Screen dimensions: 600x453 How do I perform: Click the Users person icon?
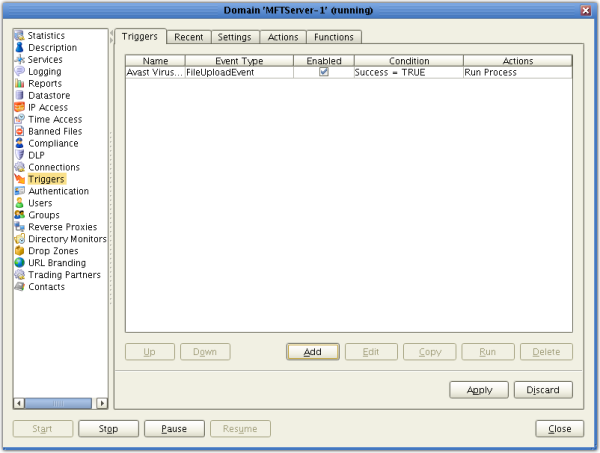(19, 203)
